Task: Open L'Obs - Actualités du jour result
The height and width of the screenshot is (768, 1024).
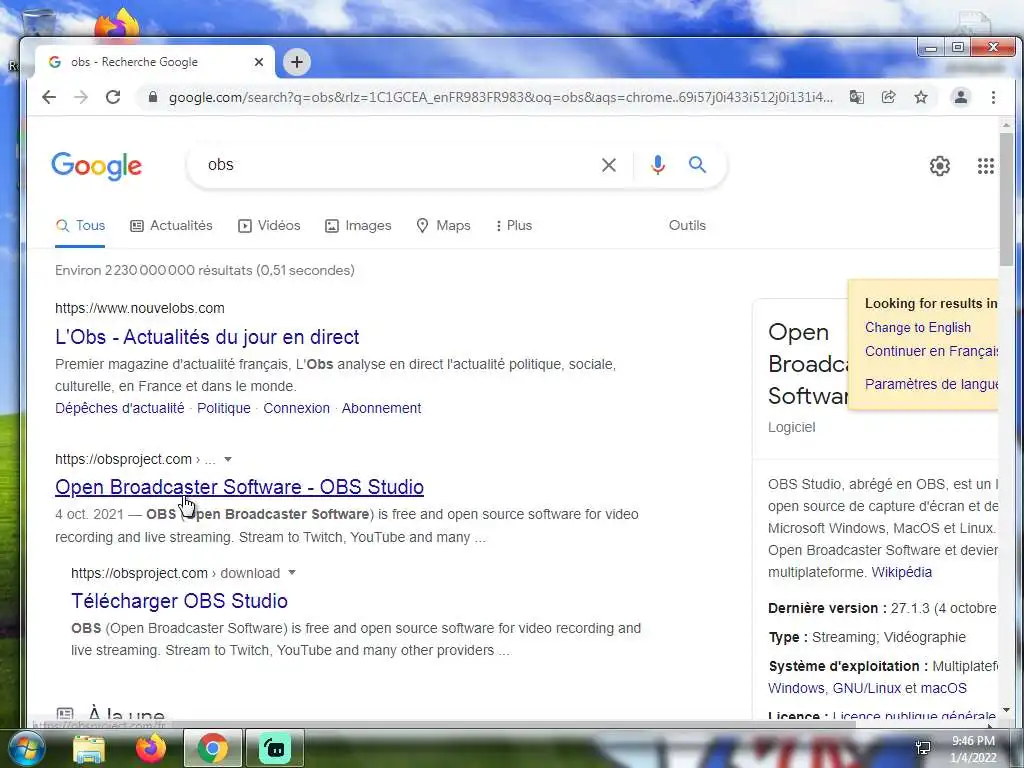Action: click(207, 337)
